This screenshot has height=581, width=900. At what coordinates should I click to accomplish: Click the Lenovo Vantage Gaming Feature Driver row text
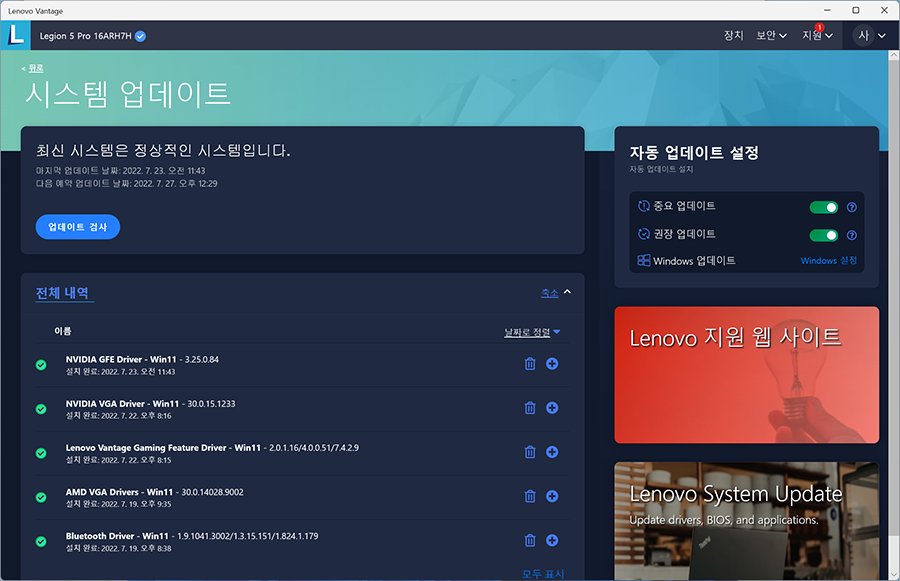[x=212, y=448]
